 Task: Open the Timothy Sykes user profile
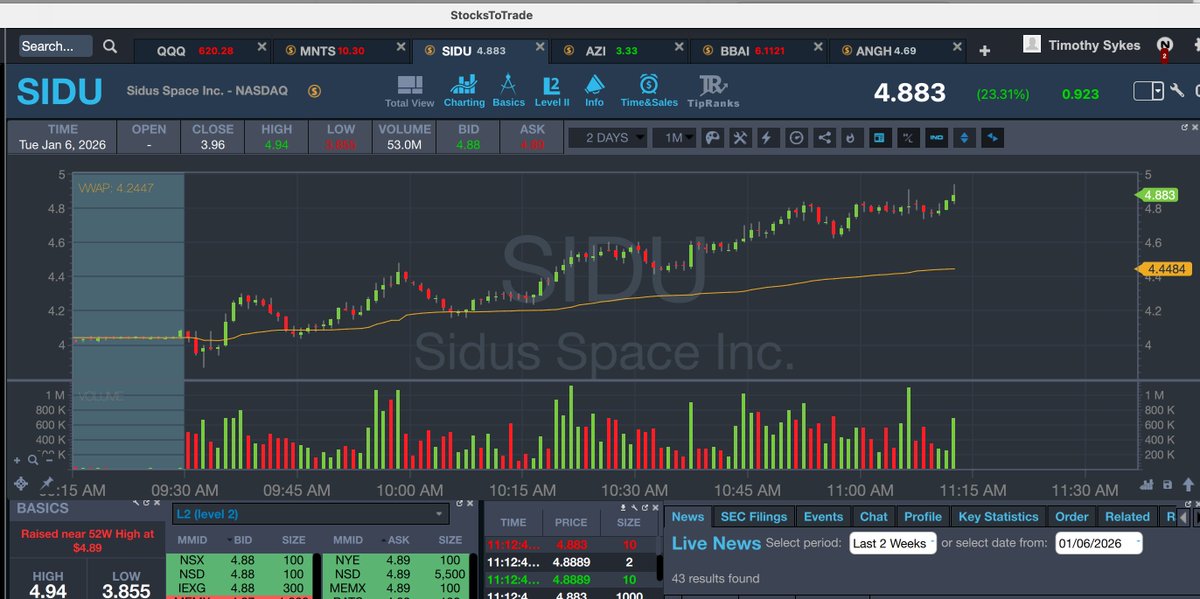(1082, 45)
